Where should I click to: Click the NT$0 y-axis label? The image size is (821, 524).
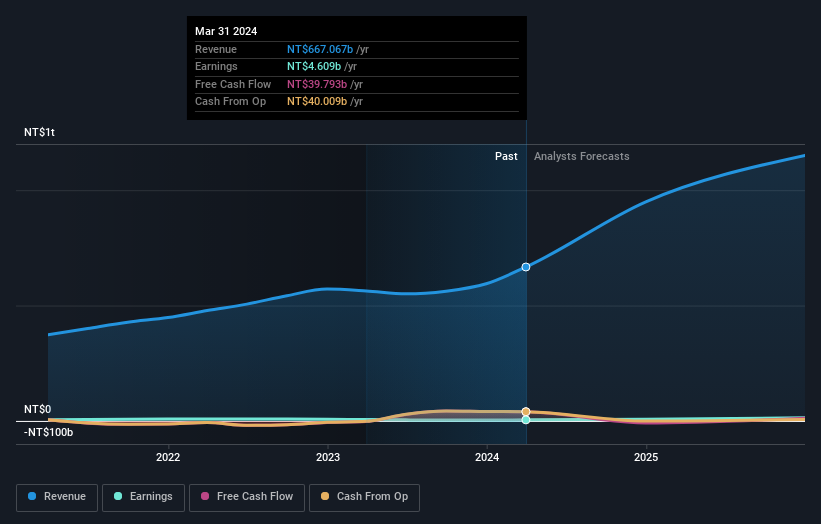coord(38,409)
